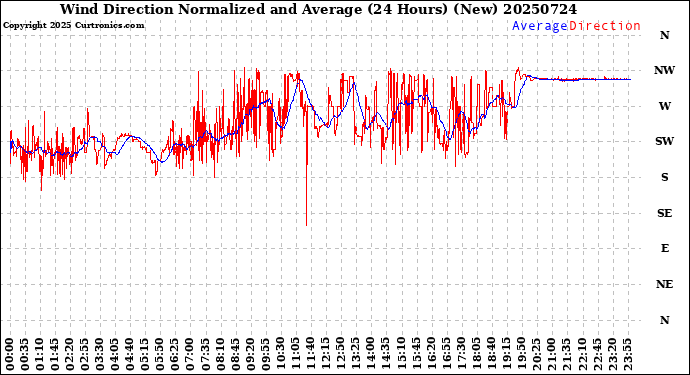Click the 02:20 time axis label
Screen dimensions: 690x375
tap(70, 354)
